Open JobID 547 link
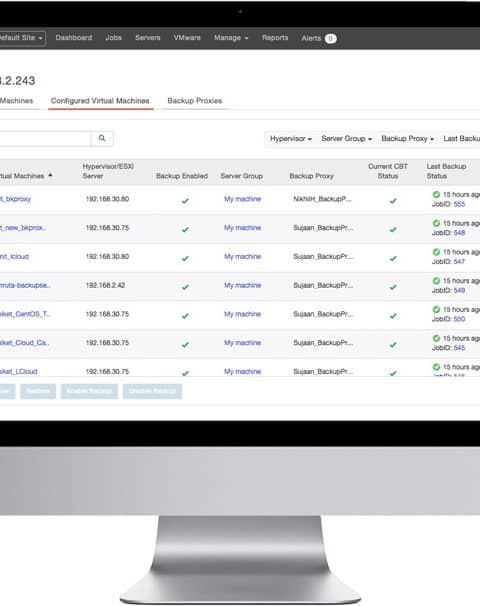The image size is (480, 606). 459,262
